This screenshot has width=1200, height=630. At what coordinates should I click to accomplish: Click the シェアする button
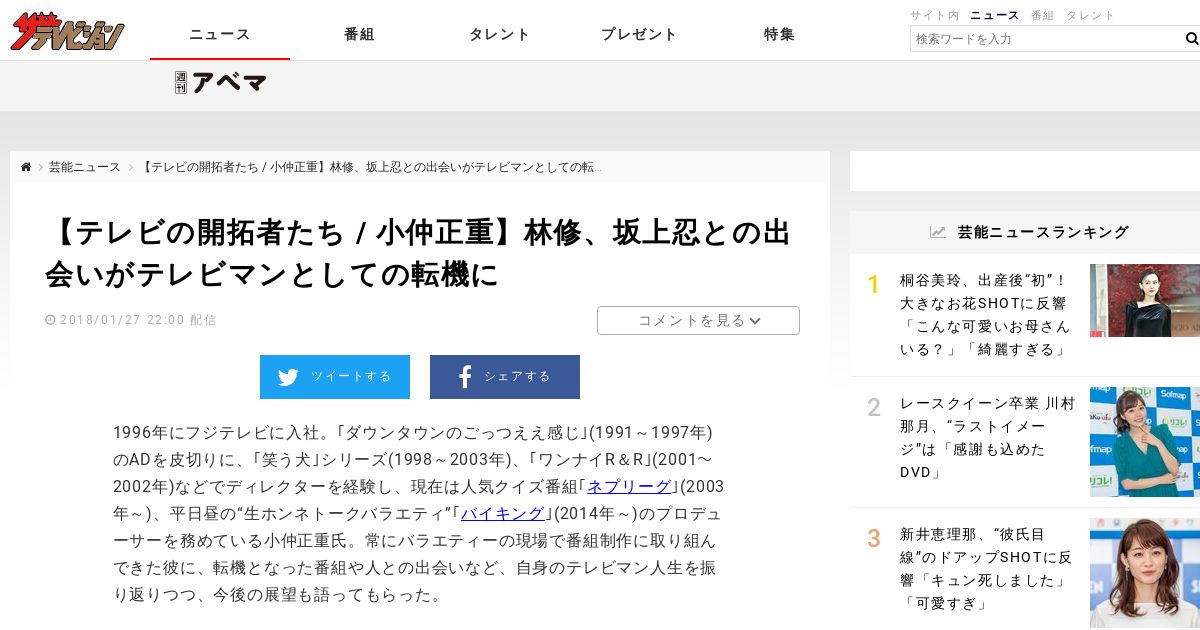click(505, 377)
